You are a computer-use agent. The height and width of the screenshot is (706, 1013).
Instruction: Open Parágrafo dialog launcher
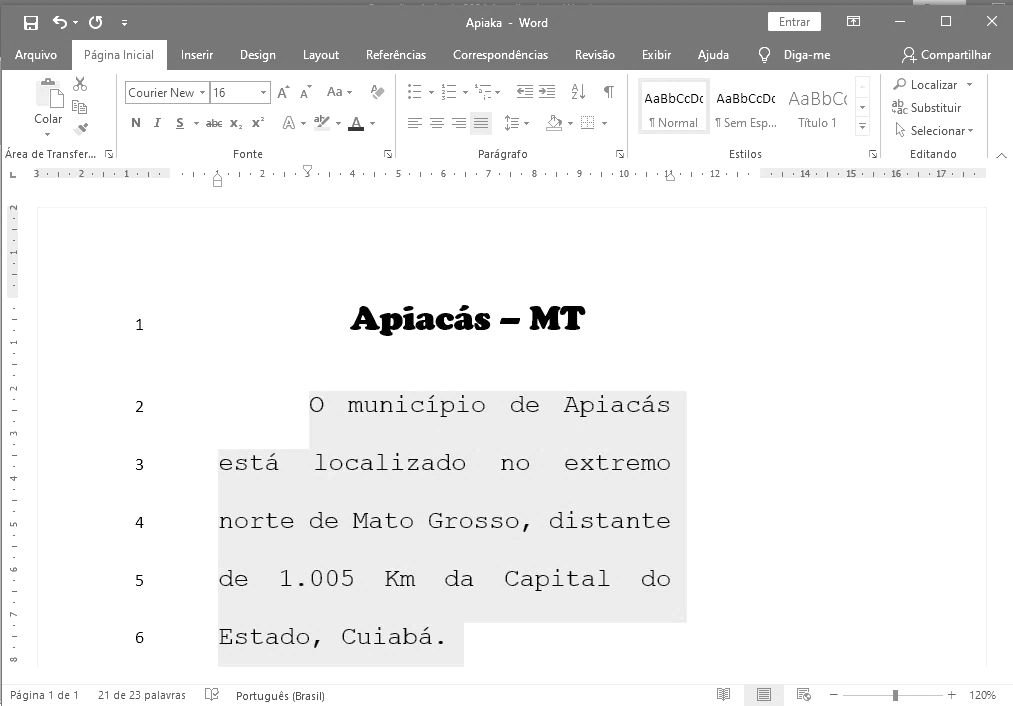click(620, 154)
